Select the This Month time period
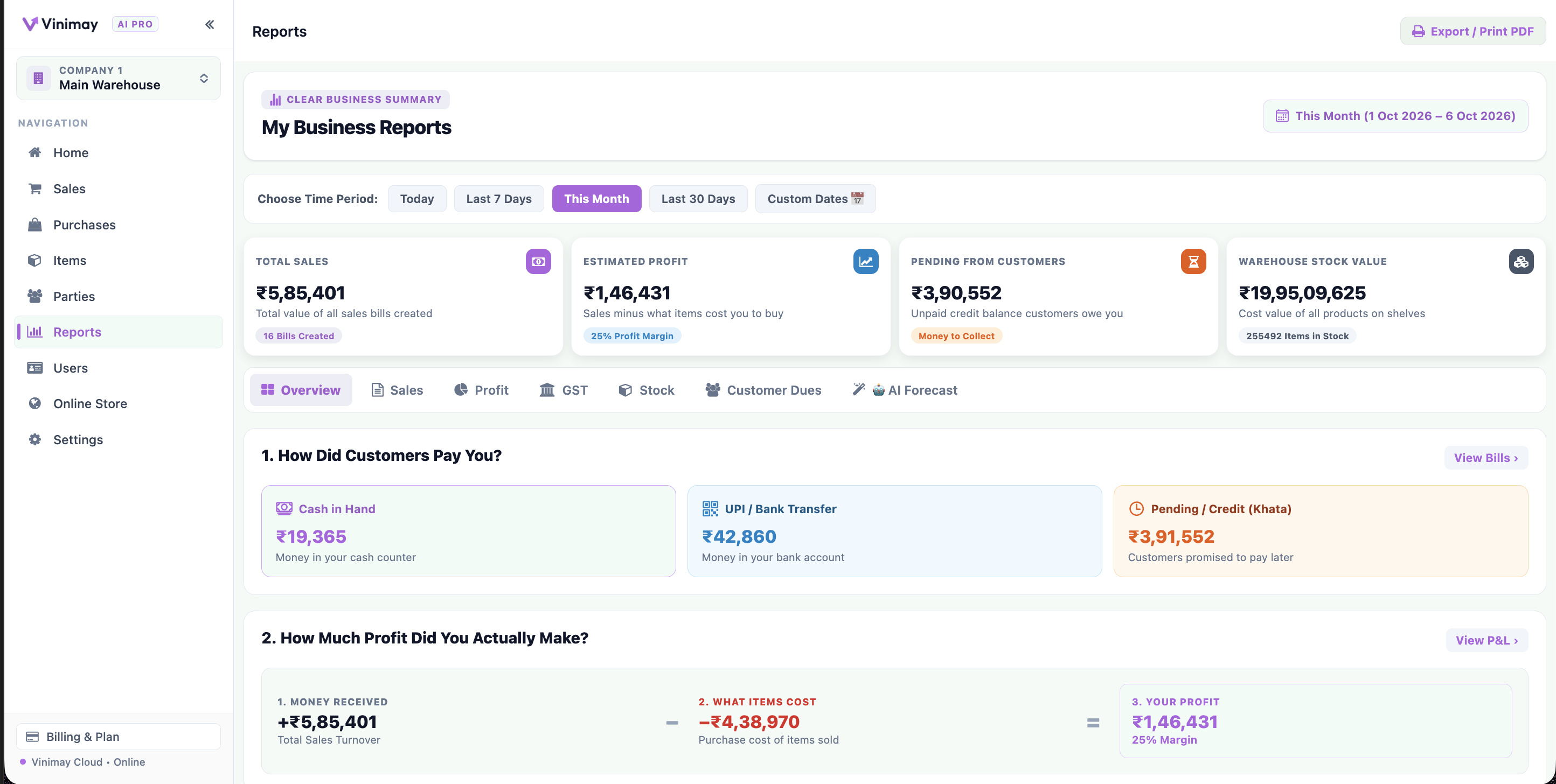This screenshot has height=784, width=1556. tap(596, 199)
